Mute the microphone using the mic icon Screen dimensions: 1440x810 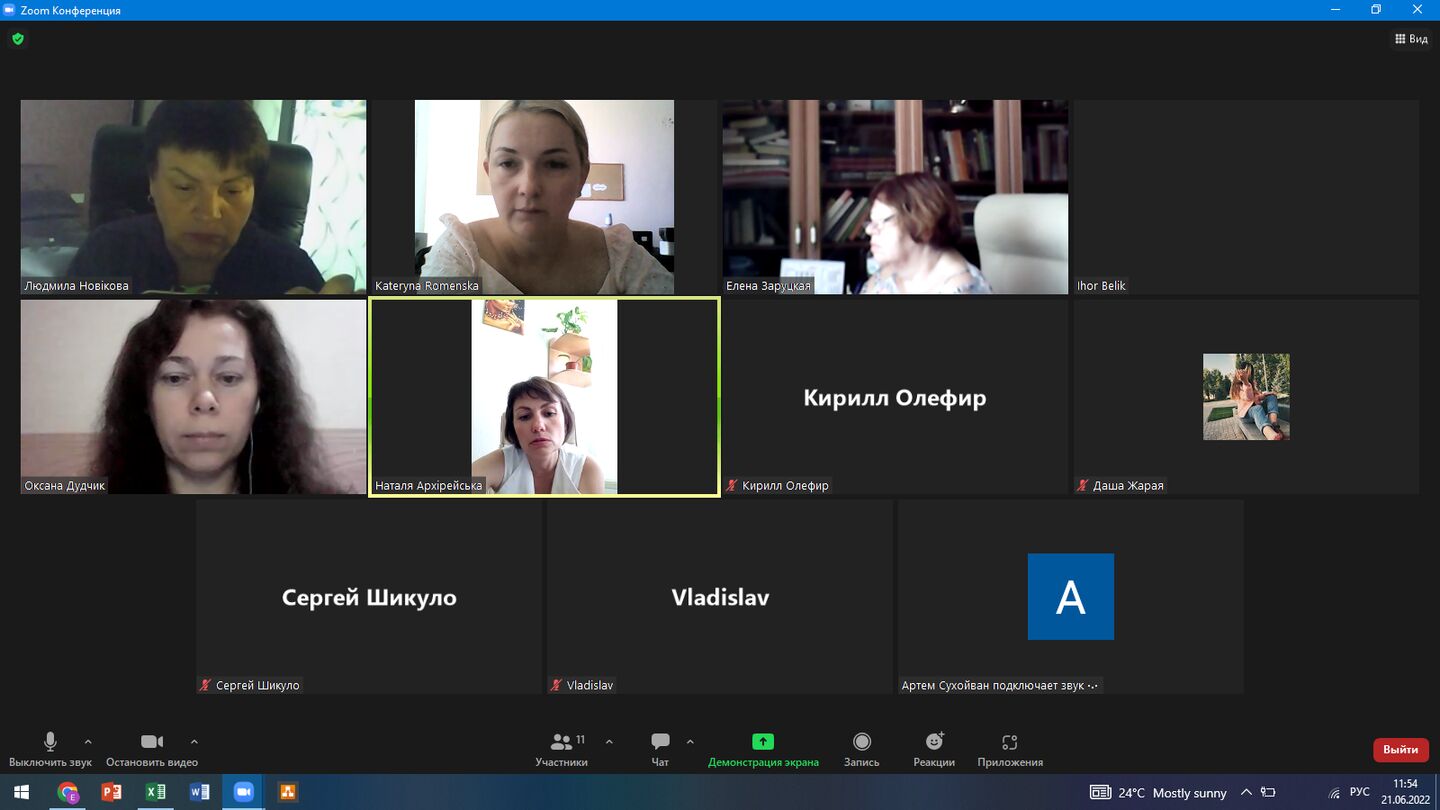pos(50,741)
